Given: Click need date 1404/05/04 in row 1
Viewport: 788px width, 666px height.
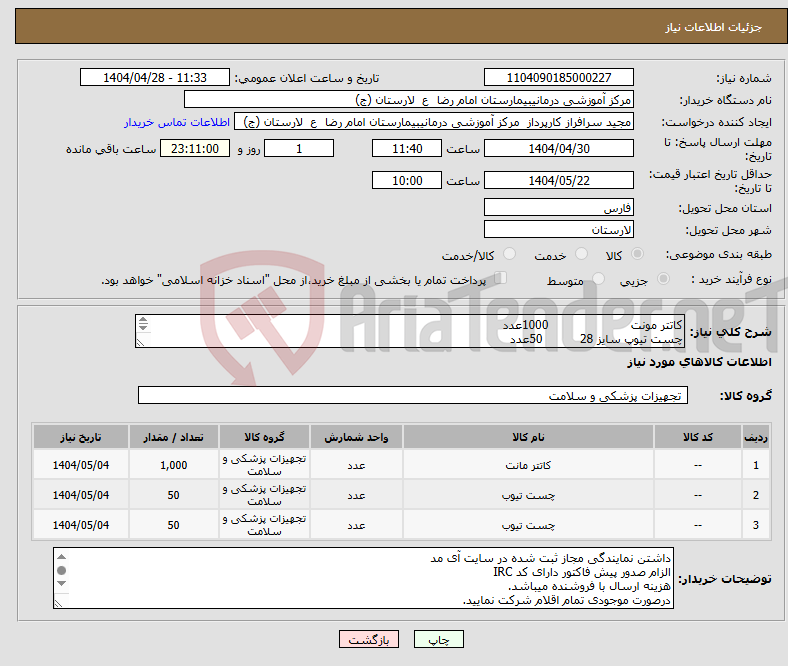Looking at the screenshot, I should 81,465.
